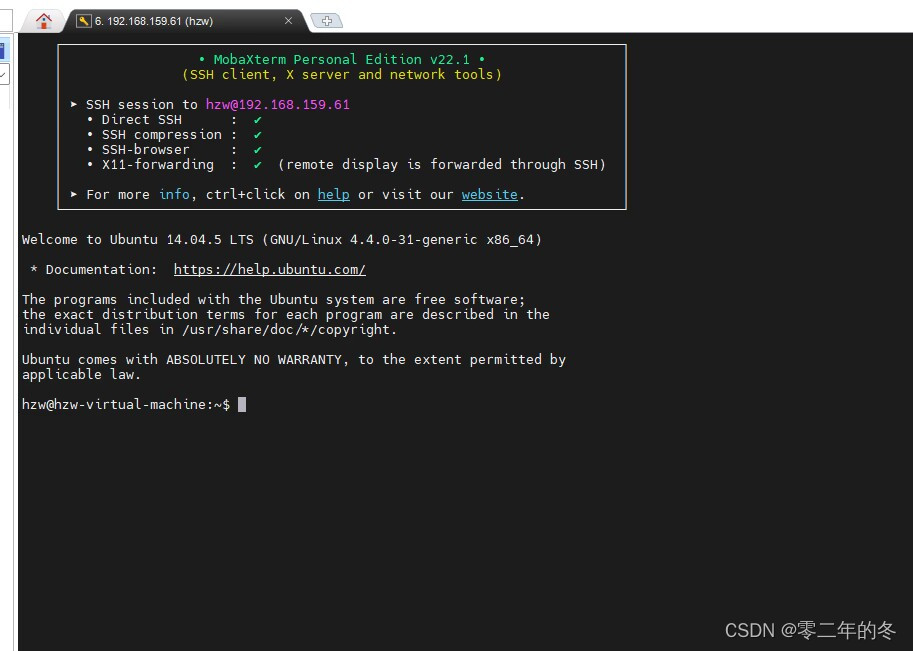Open the Home tab with house icon
The height and width of the screenshot is (651, 913).
(x=44, y=21)
